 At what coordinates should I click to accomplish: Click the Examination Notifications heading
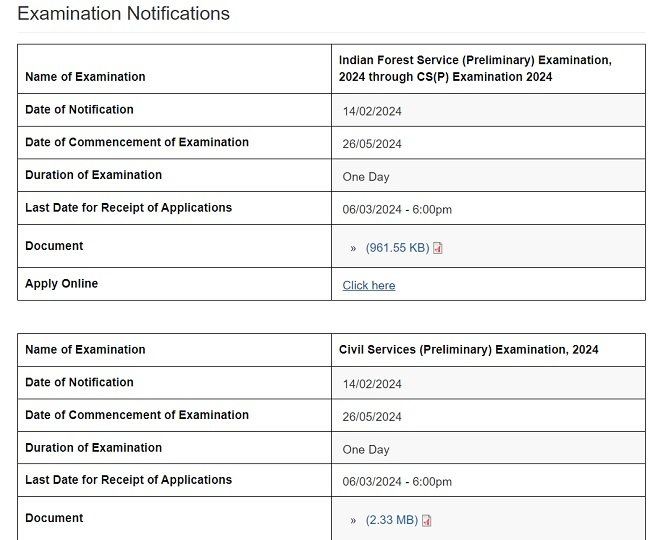tap(123, 14)
